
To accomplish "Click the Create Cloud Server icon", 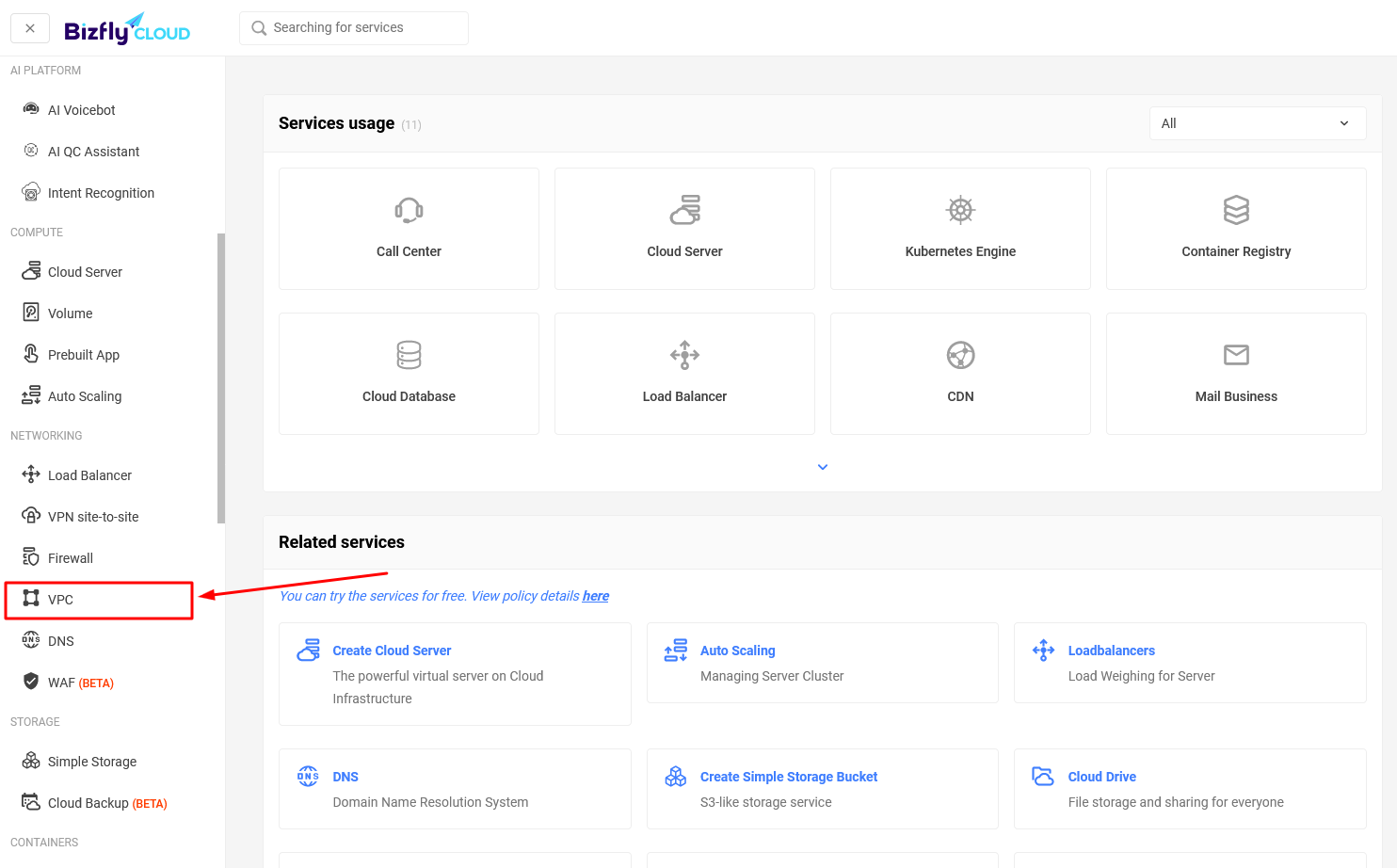I will point(308,651).
